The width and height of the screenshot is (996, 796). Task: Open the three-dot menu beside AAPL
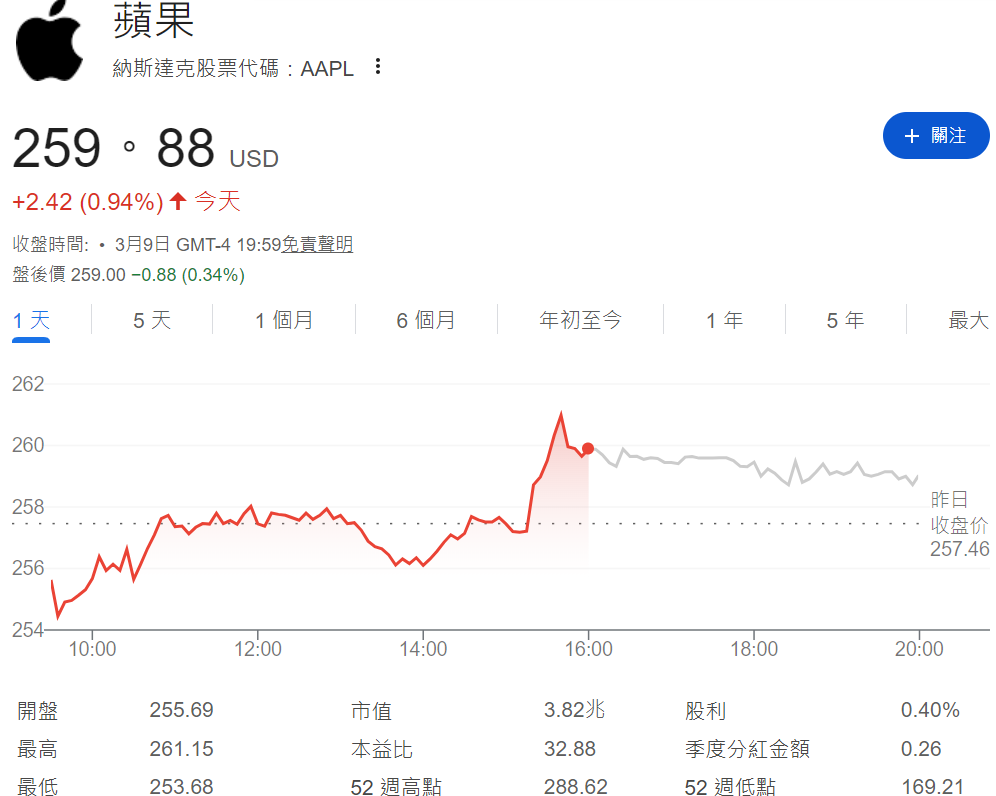(x=377, y=64)
